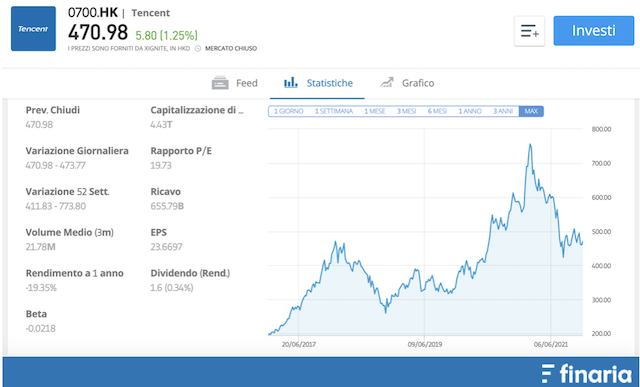
Task: Click the truncated Capitalizzazione di ... label
Action: point(197,110)
